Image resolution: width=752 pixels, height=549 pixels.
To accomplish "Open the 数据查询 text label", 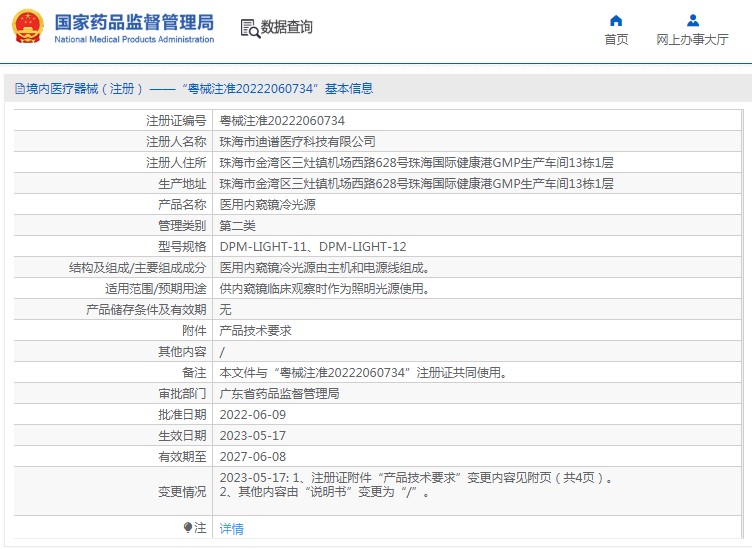I will pyautogui.click(x=286, y=28).
